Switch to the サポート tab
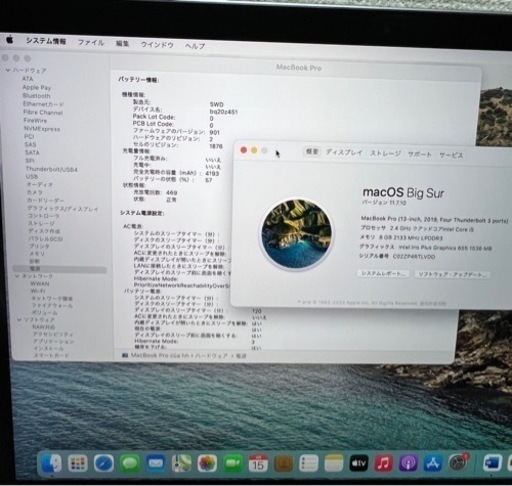The width and height of the screenshot is (512, 486). [x=420, y=154]
